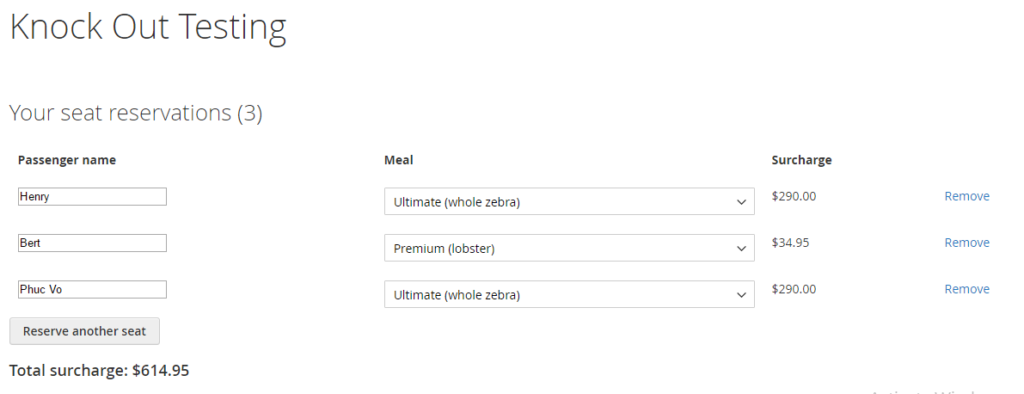Image resolution: width=1024 pixels, height=394 pixels.
Task: Remove Phuc Vo's seat reservation
Action: (x=967, y=289)
